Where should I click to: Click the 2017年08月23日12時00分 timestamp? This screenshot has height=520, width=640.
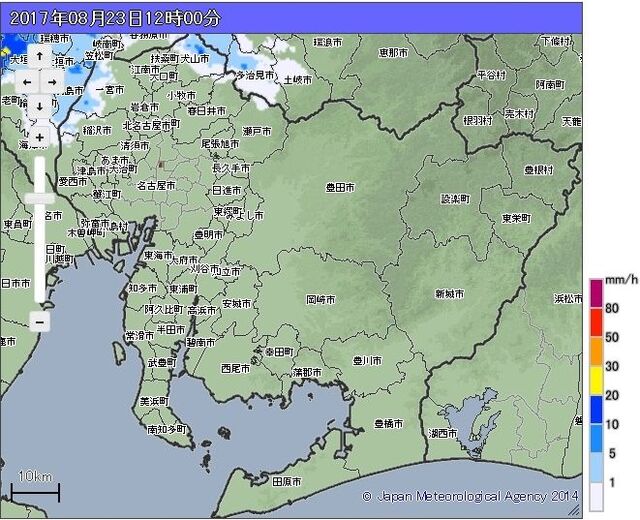tap(115, 18)
